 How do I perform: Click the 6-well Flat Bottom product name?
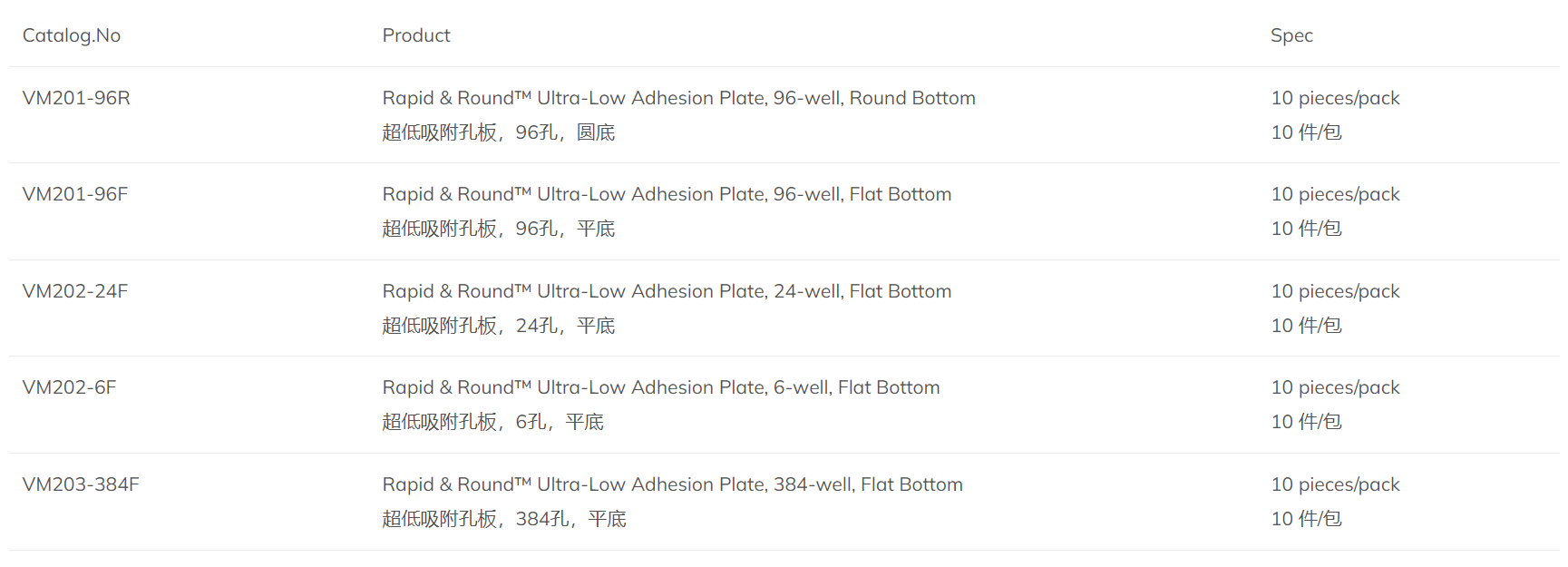tap(661, 387)
